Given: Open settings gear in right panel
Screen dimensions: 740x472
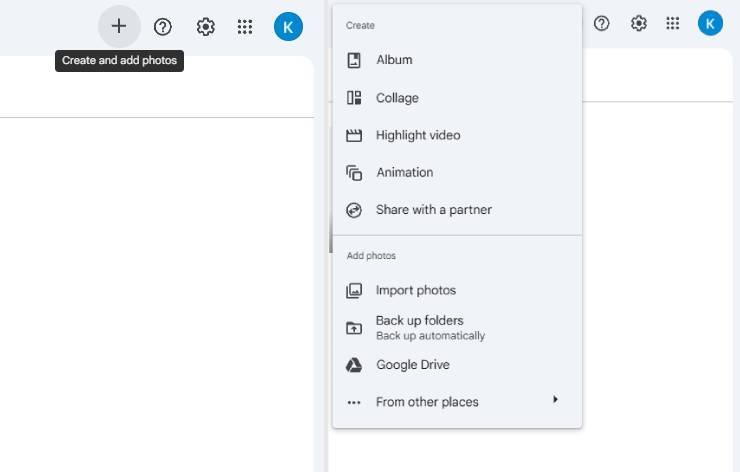Looking at the screenshot, I should 638,23.
